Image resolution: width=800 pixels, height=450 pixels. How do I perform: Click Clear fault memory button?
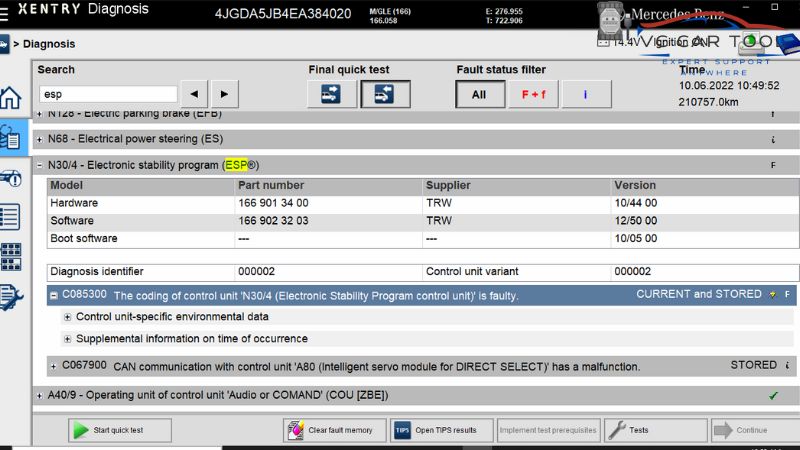point(331,430)
